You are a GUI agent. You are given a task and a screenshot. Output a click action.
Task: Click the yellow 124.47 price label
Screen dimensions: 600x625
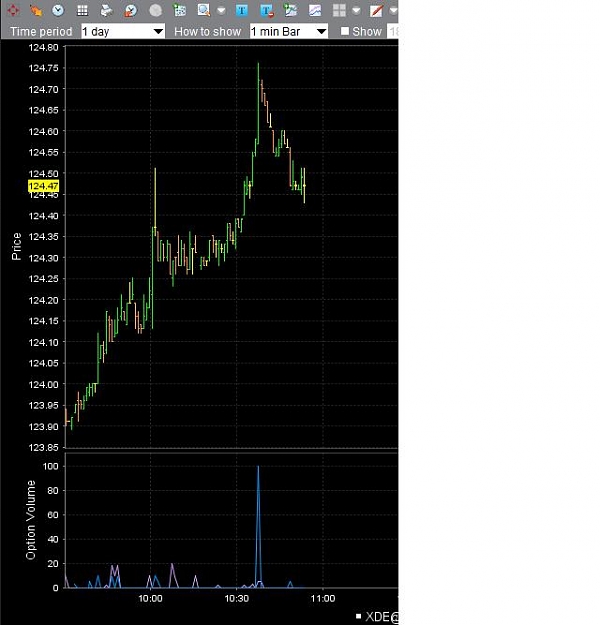pyautogui.click(x=43, y=186)
